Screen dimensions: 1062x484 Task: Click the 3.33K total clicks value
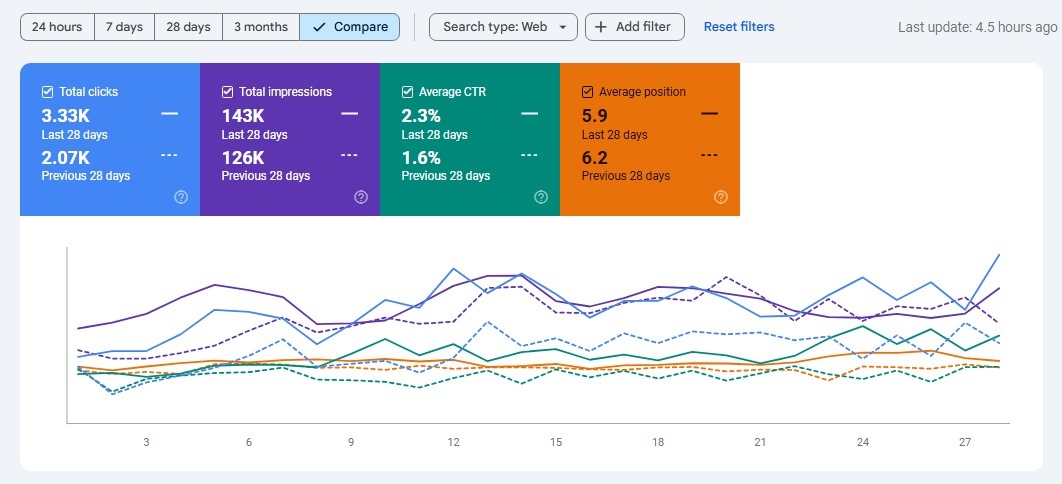(66, 115)
